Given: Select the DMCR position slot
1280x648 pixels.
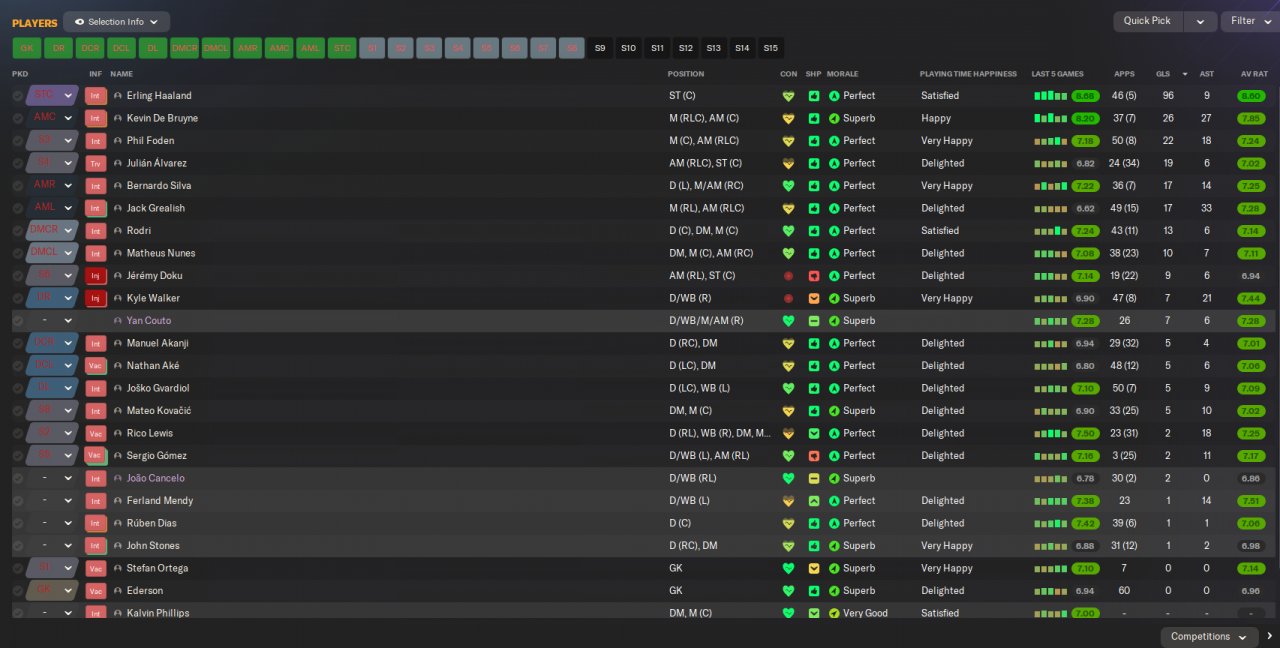Looking at the screenshot, I should 184,48.
